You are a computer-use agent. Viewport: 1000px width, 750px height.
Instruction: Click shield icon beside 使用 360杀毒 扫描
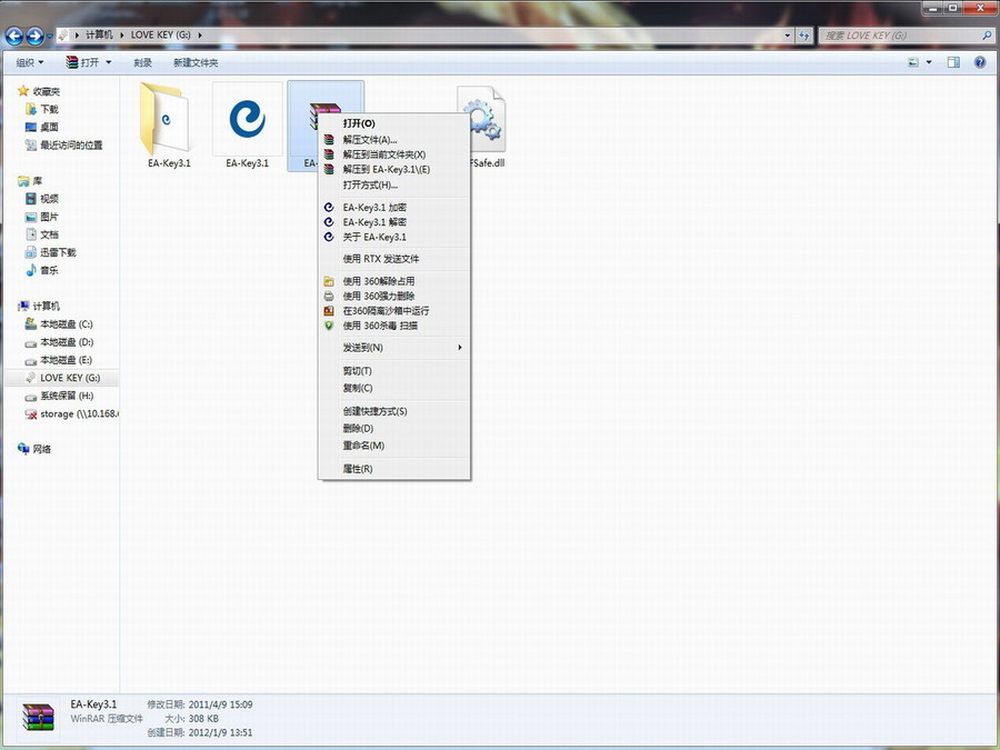(x=329, y=325)
